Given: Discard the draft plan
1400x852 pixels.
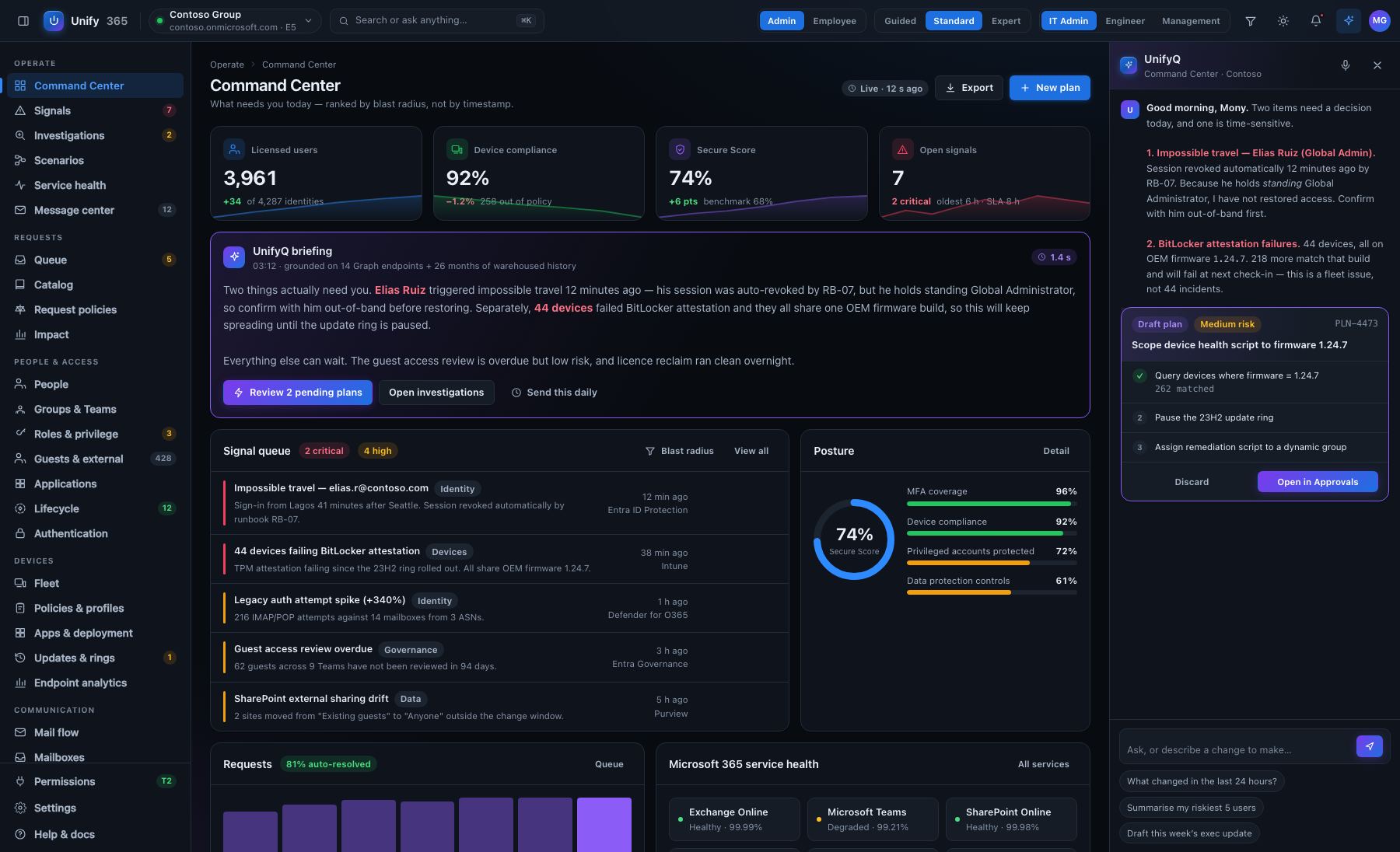Looking at the screenshot, I should pyautogui.click(x=1192, y=482).
